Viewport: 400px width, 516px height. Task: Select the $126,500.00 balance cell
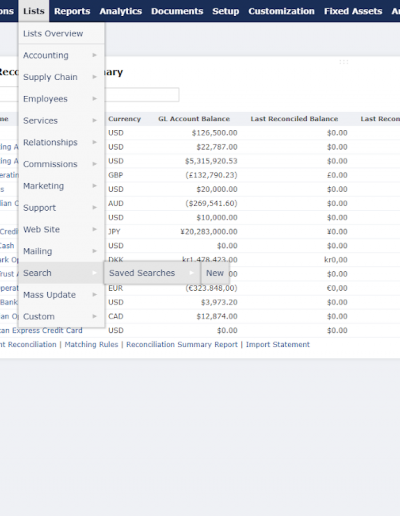[215, 133]
